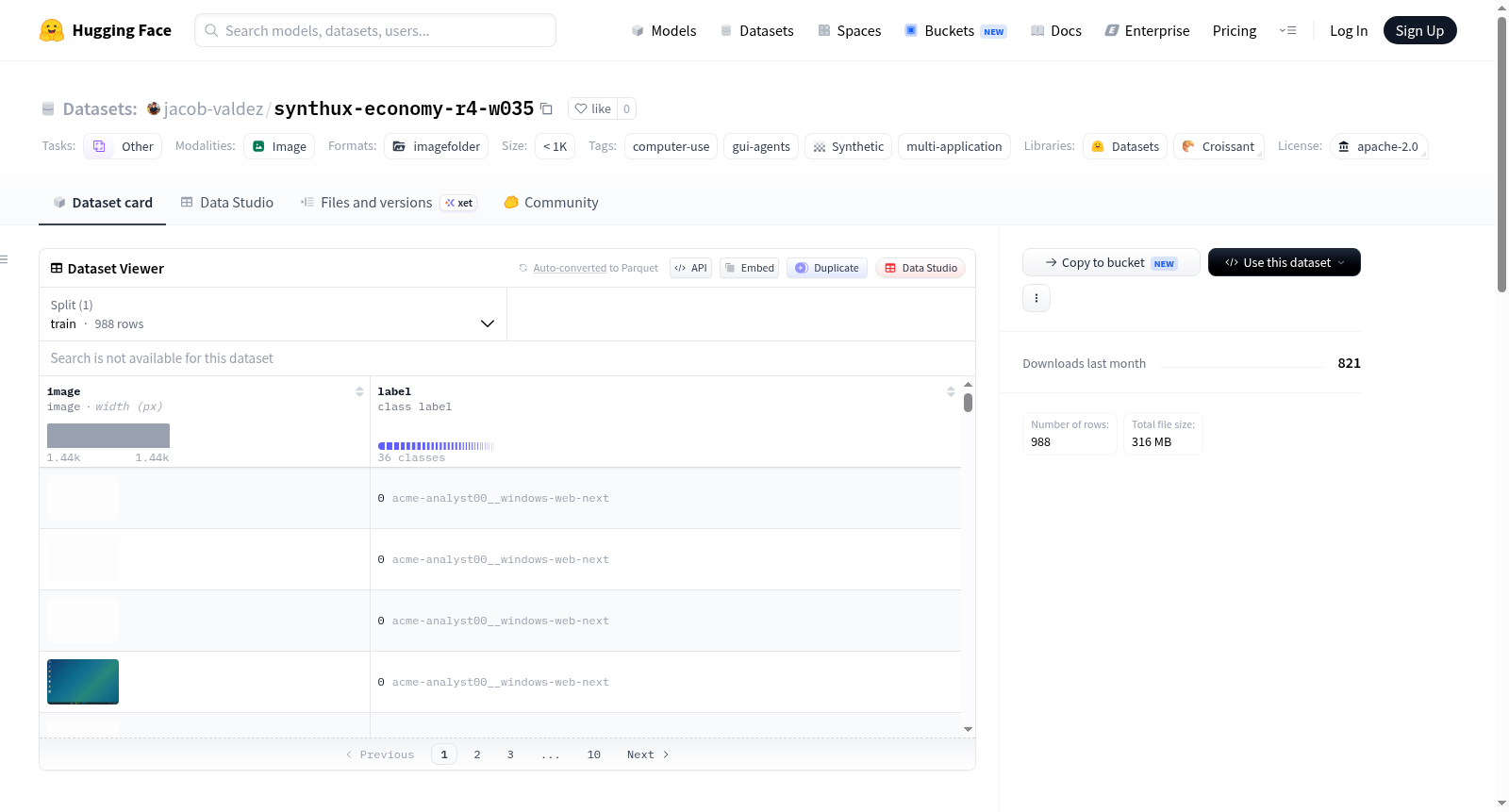Click the label class distribution histogram
The height and width of the screenshot is (812, 1509).
pyautogui.click(x=436, y=446)
